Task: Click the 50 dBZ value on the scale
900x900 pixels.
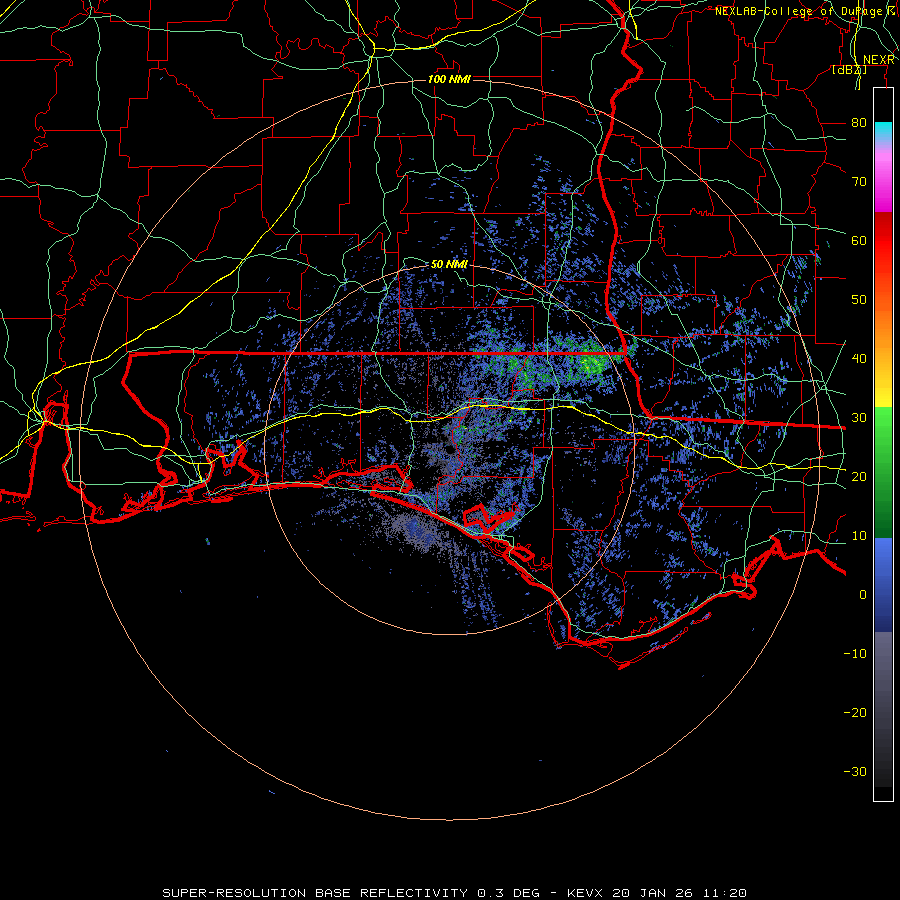Action: tap(859, 300)
